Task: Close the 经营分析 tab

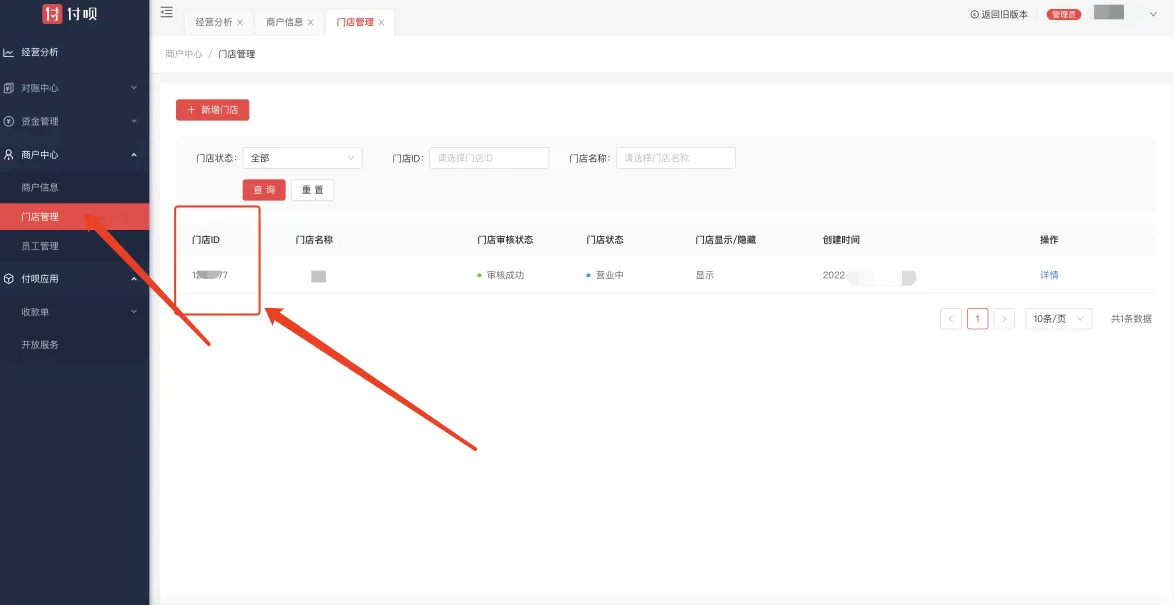Action: point(240,22)
